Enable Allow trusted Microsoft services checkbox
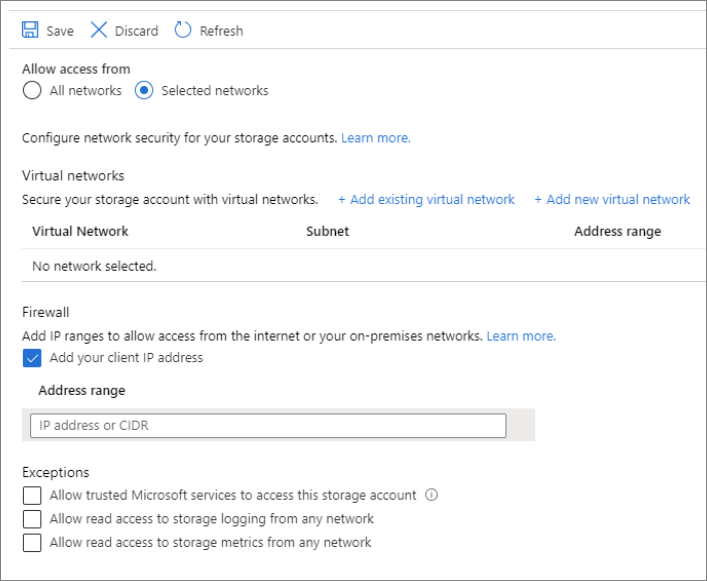The height and width of the screenshot is (581, 707). [x=32, y=495]
